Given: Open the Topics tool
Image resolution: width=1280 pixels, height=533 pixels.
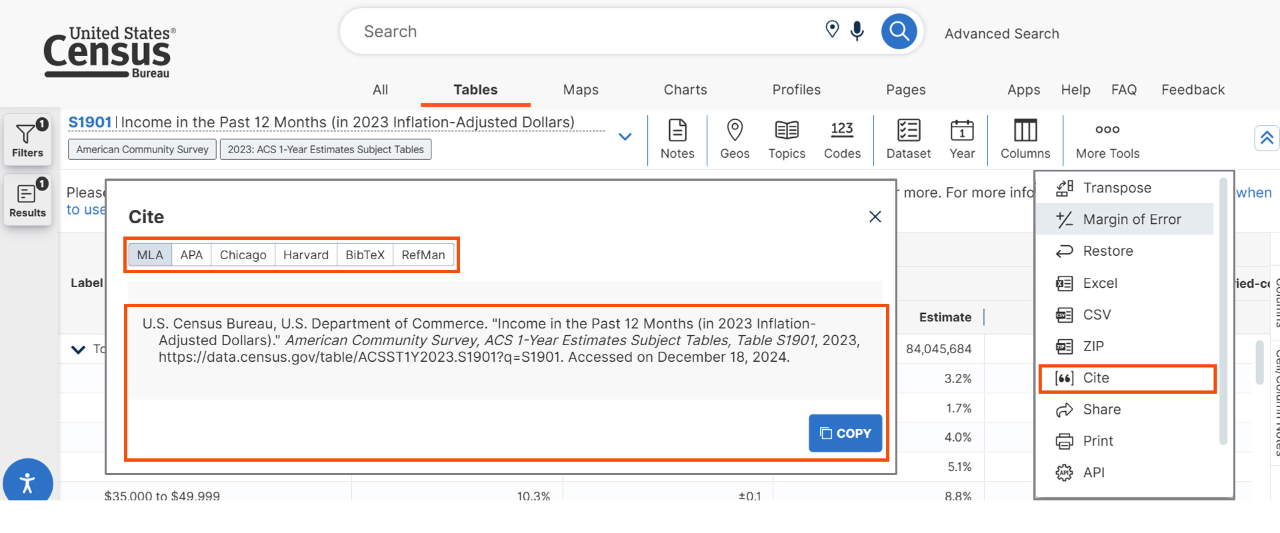Looking at the screenshot, I should tap(787, 139).
